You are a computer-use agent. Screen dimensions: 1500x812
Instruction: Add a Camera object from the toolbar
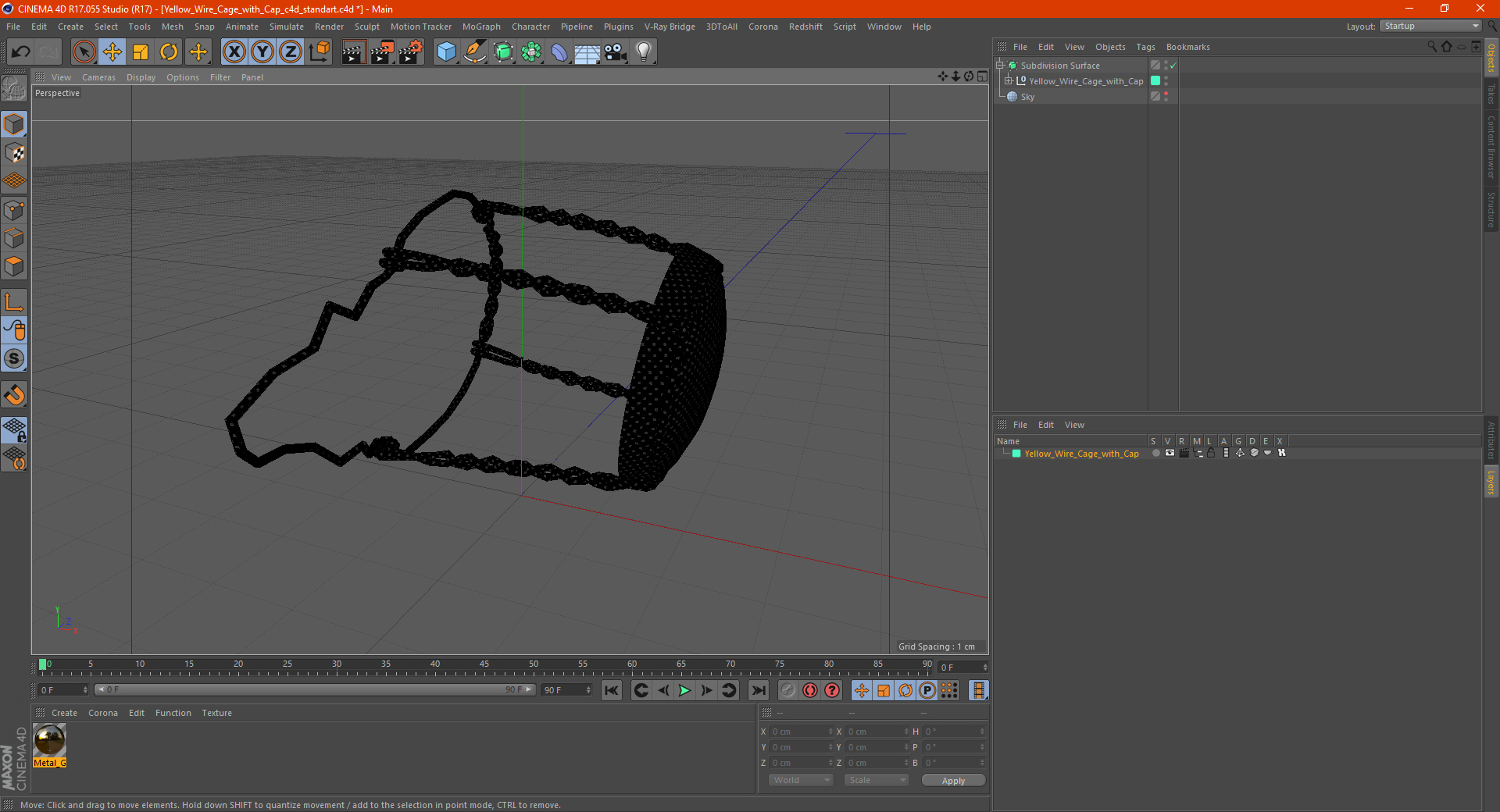point(615,52)
